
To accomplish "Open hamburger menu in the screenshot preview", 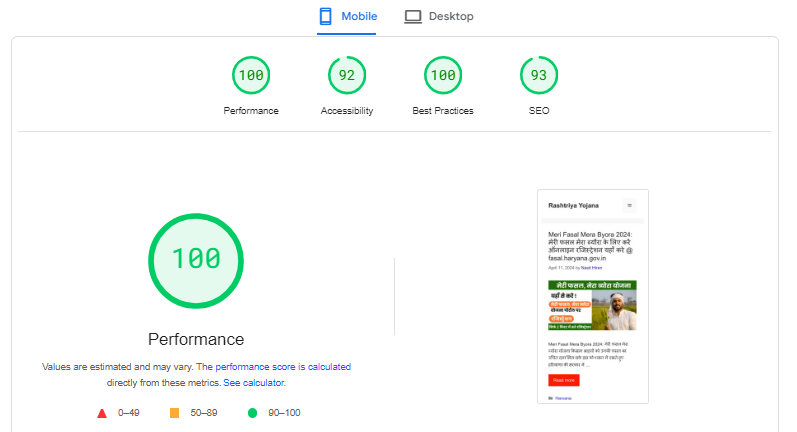I will (629, 205).
